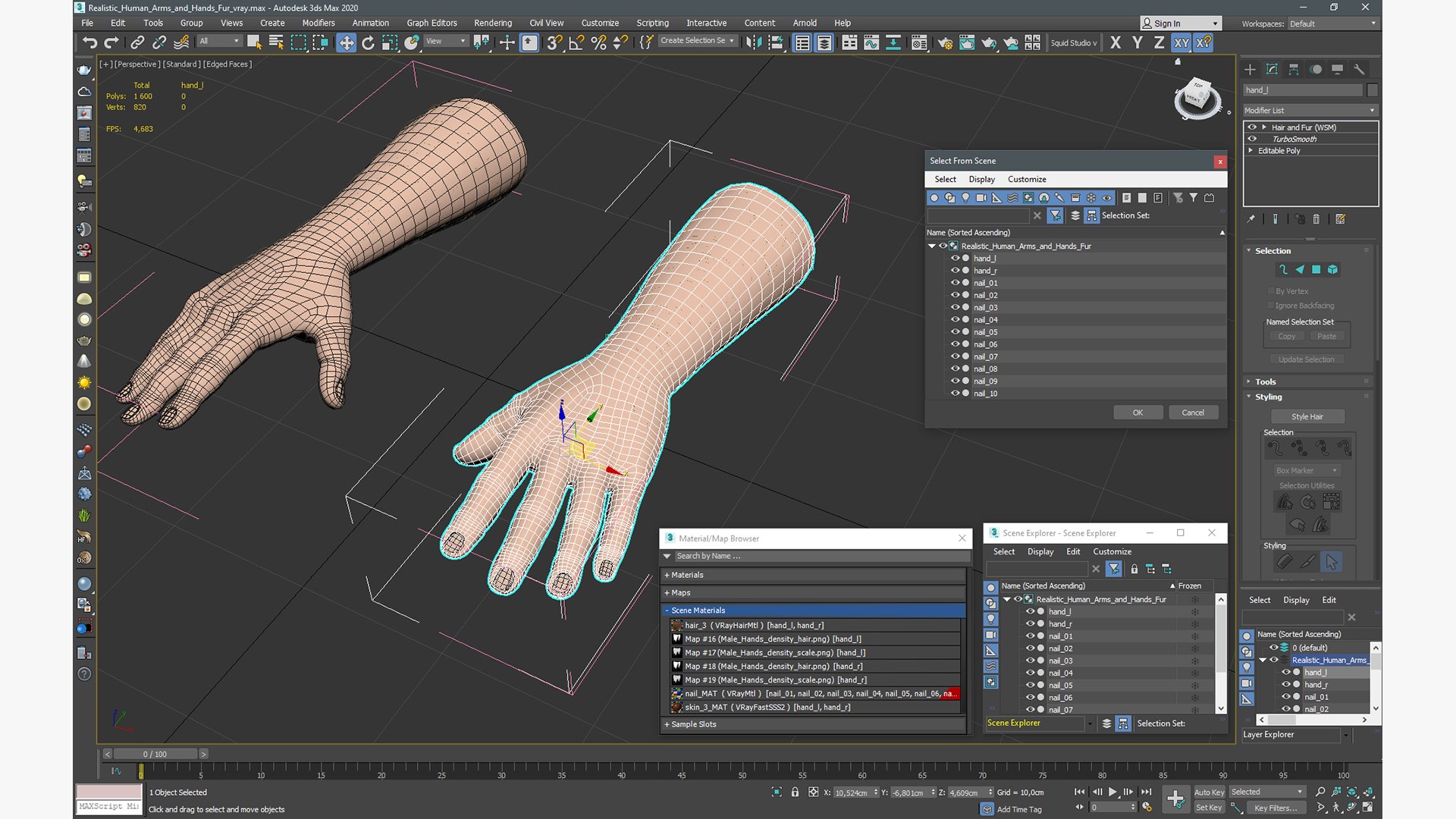Open the Graph Editors menu

(x=431, y=23)
